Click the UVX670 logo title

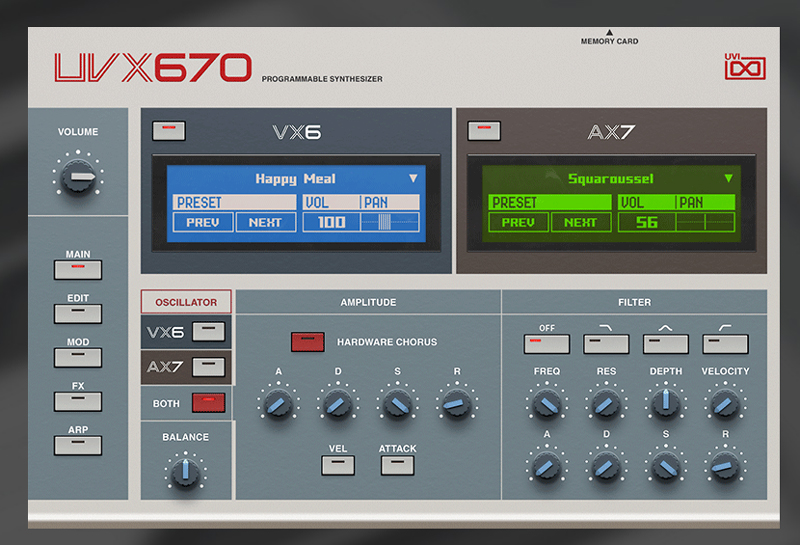point(153,67)
